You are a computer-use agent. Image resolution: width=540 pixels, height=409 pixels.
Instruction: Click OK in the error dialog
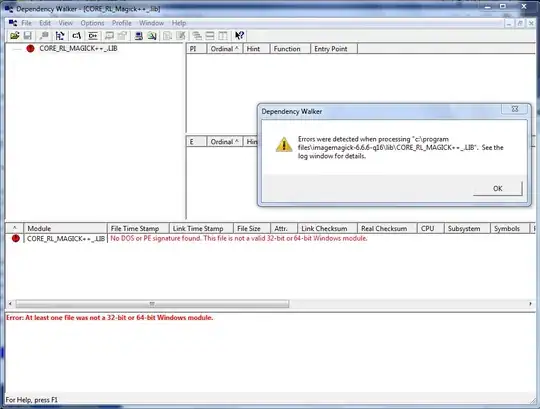pos(497,188)
